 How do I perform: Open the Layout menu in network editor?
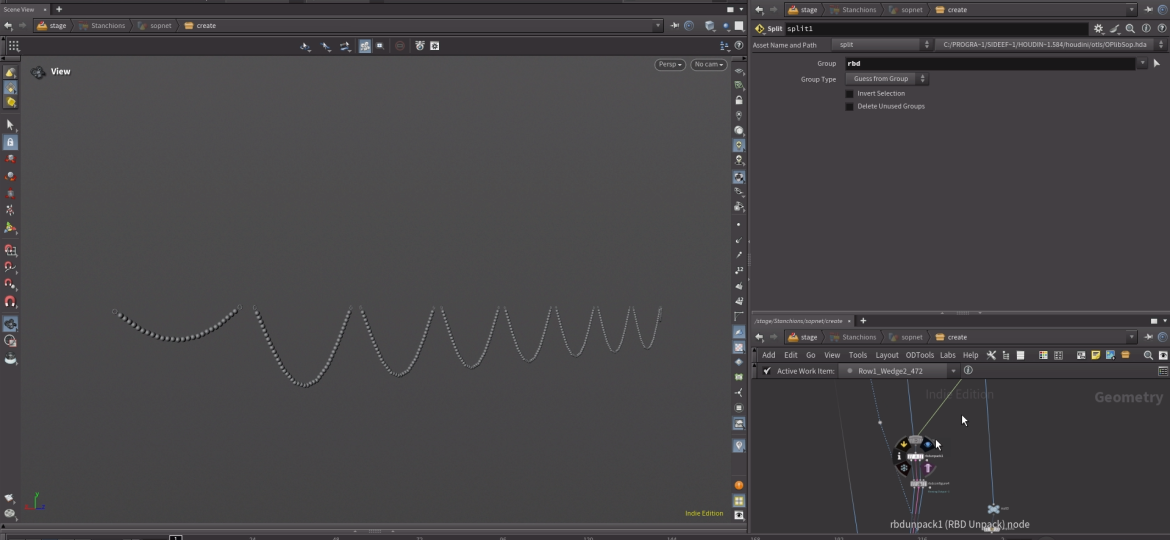click(x=887, y=355)
